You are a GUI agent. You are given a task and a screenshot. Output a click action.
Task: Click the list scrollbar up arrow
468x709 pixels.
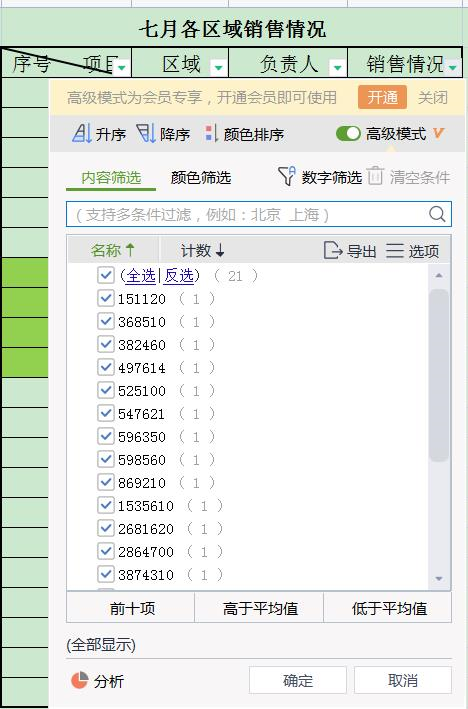click(439, 275)
